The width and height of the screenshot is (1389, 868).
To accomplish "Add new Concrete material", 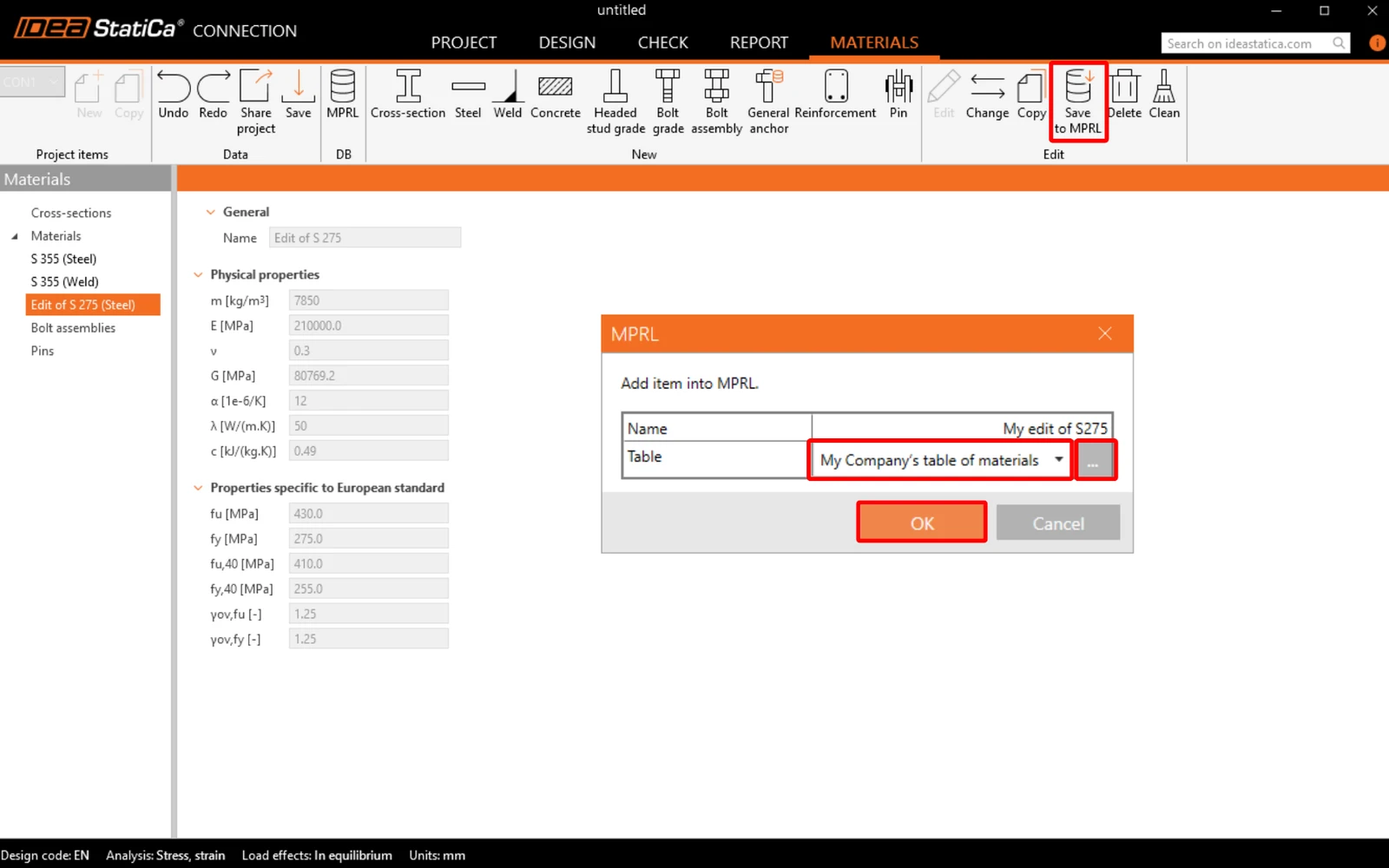I will coord(556,95).
